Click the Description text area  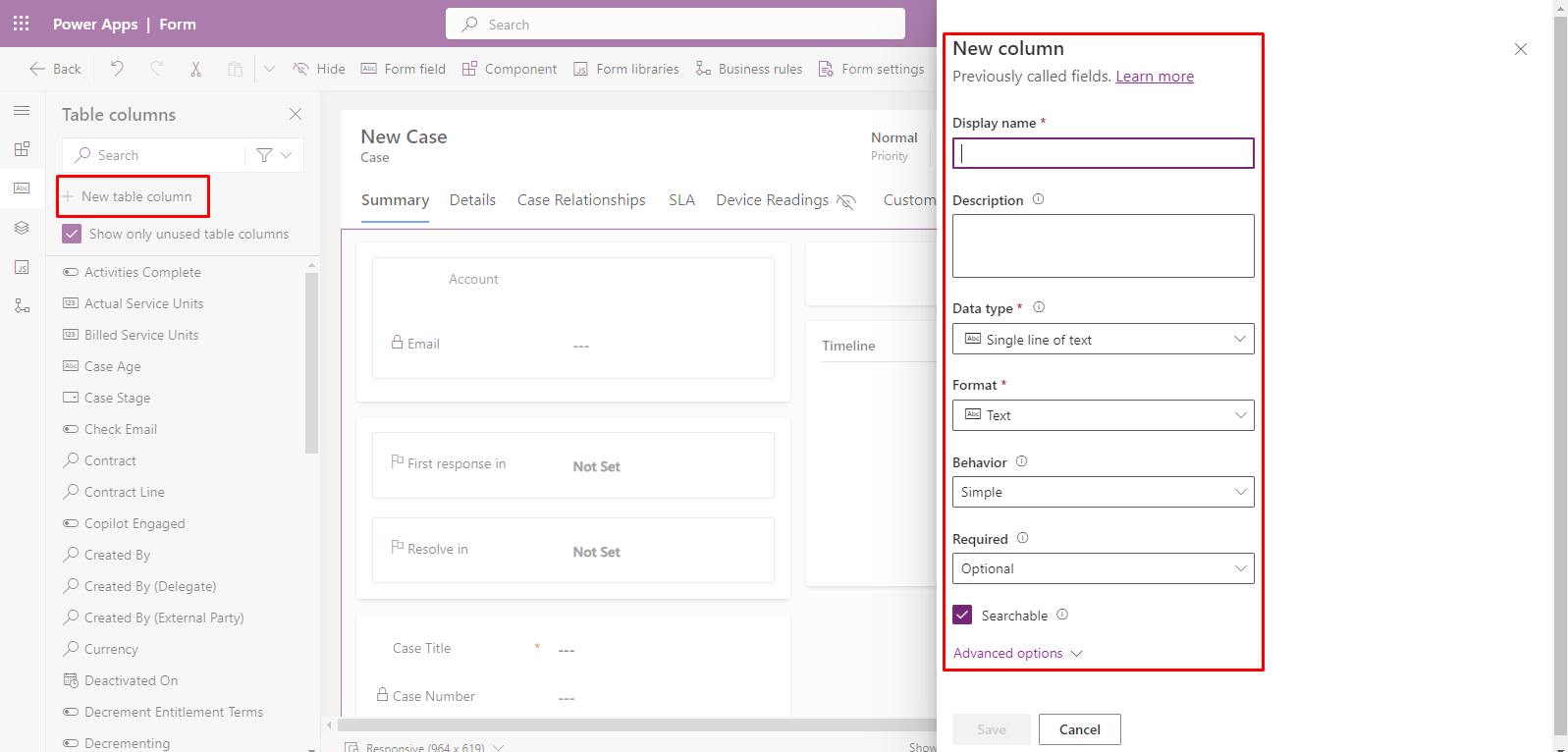pyautogui.click(x=1103, y=245)
